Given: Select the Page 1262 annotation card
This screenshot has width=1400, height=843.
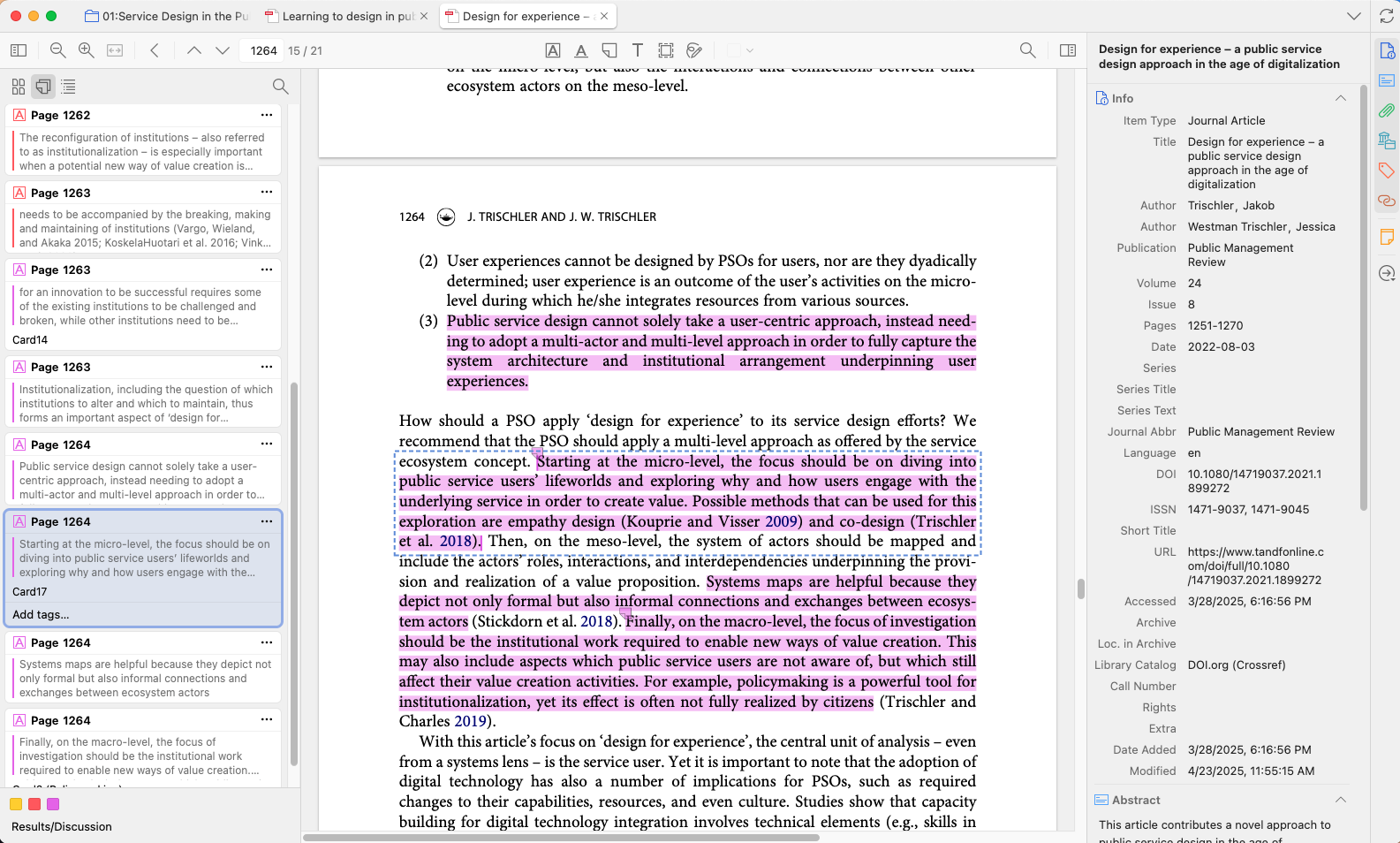Looking at the screenshot, I should (x=143, y=140).
